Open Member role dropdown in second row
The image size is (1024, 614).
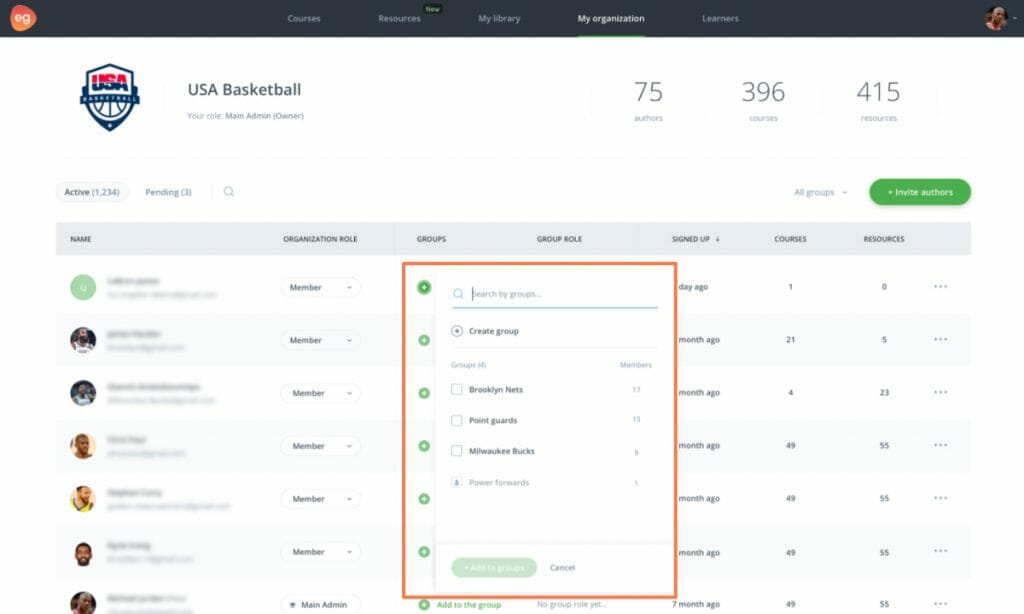(320, 340)
